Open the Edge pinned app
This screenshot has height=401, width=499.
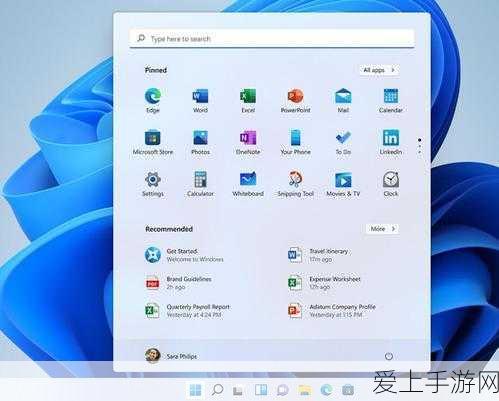[x=153, y=100]
